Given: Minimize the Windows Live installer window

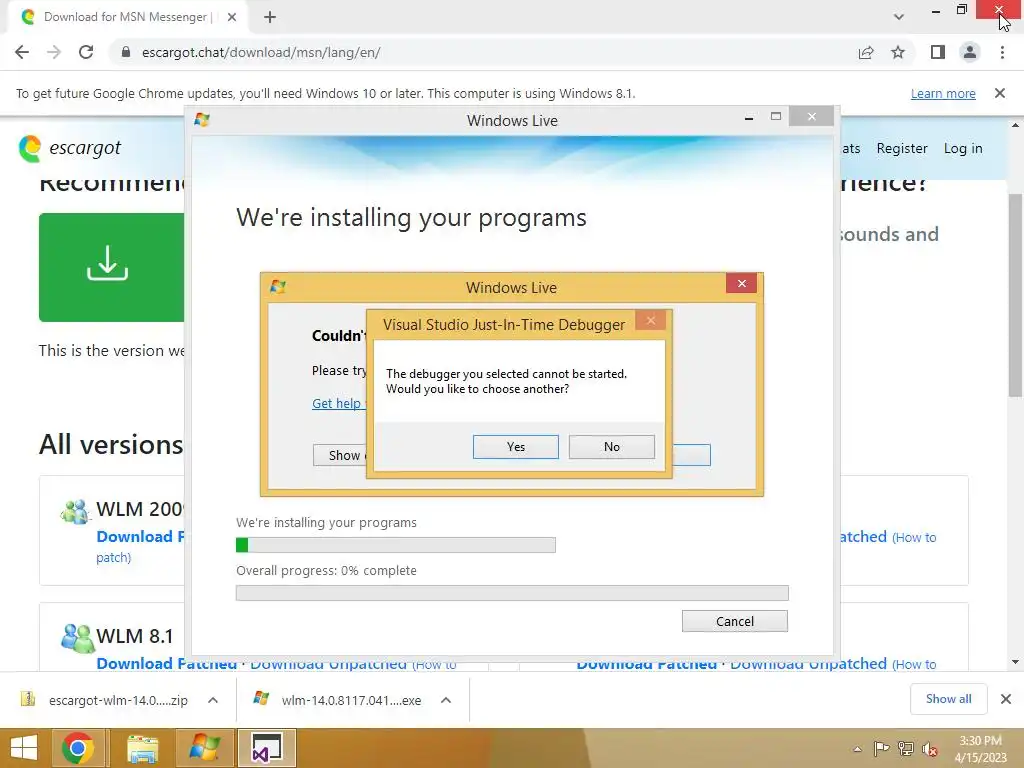Looking at the screenshot, I should pyautogui.click(x=749, y=118).
